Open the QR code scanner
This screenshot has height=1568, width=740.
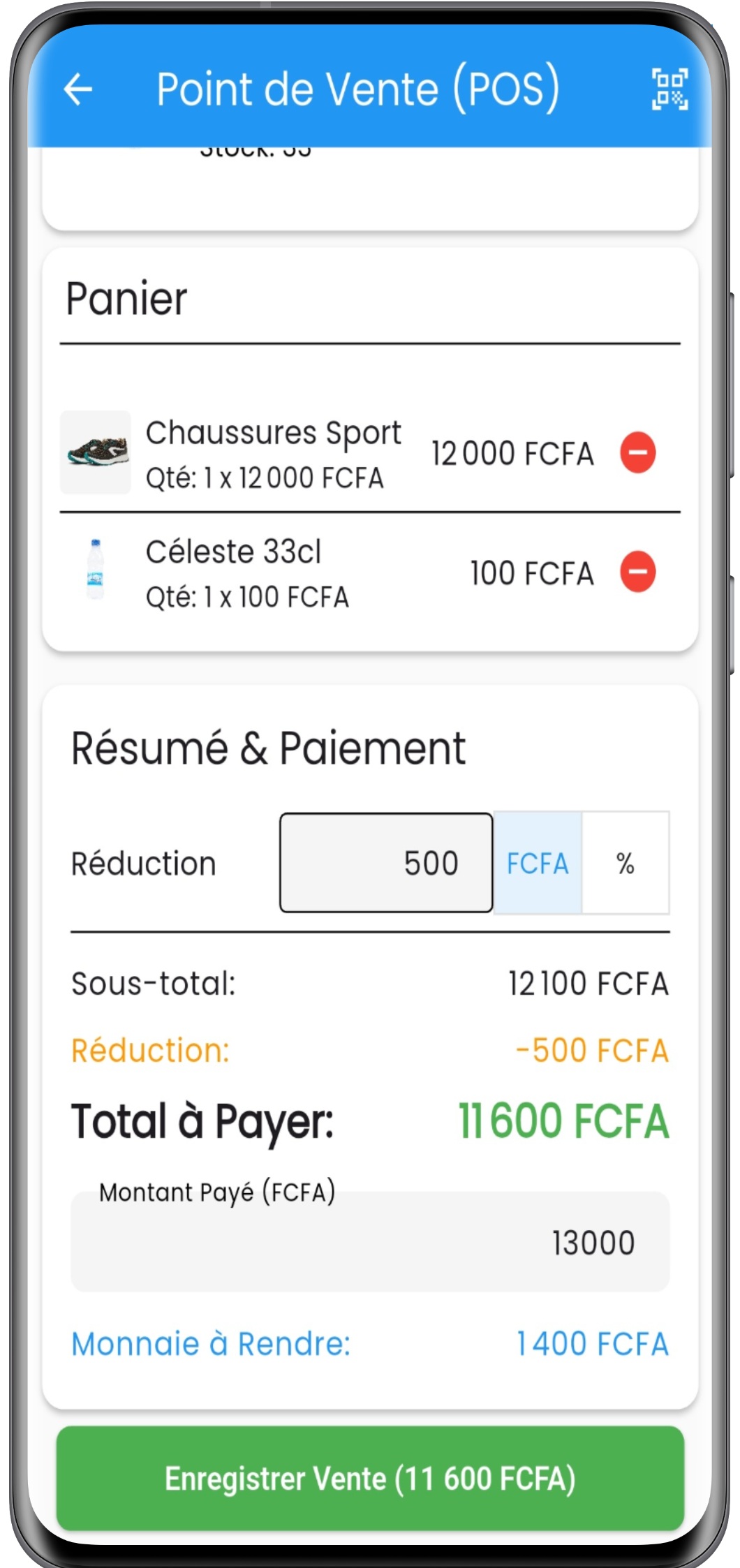click(669, 89)
